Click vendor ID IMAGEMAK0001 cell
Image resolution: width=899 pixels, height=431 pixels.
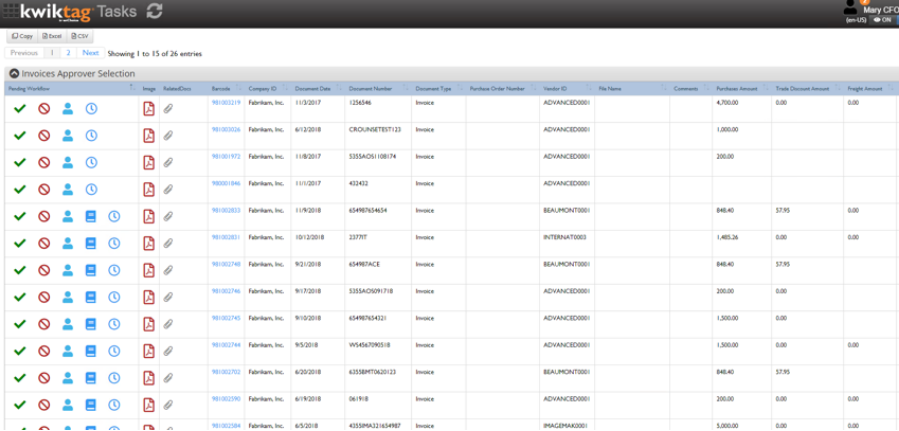point(566,426)
